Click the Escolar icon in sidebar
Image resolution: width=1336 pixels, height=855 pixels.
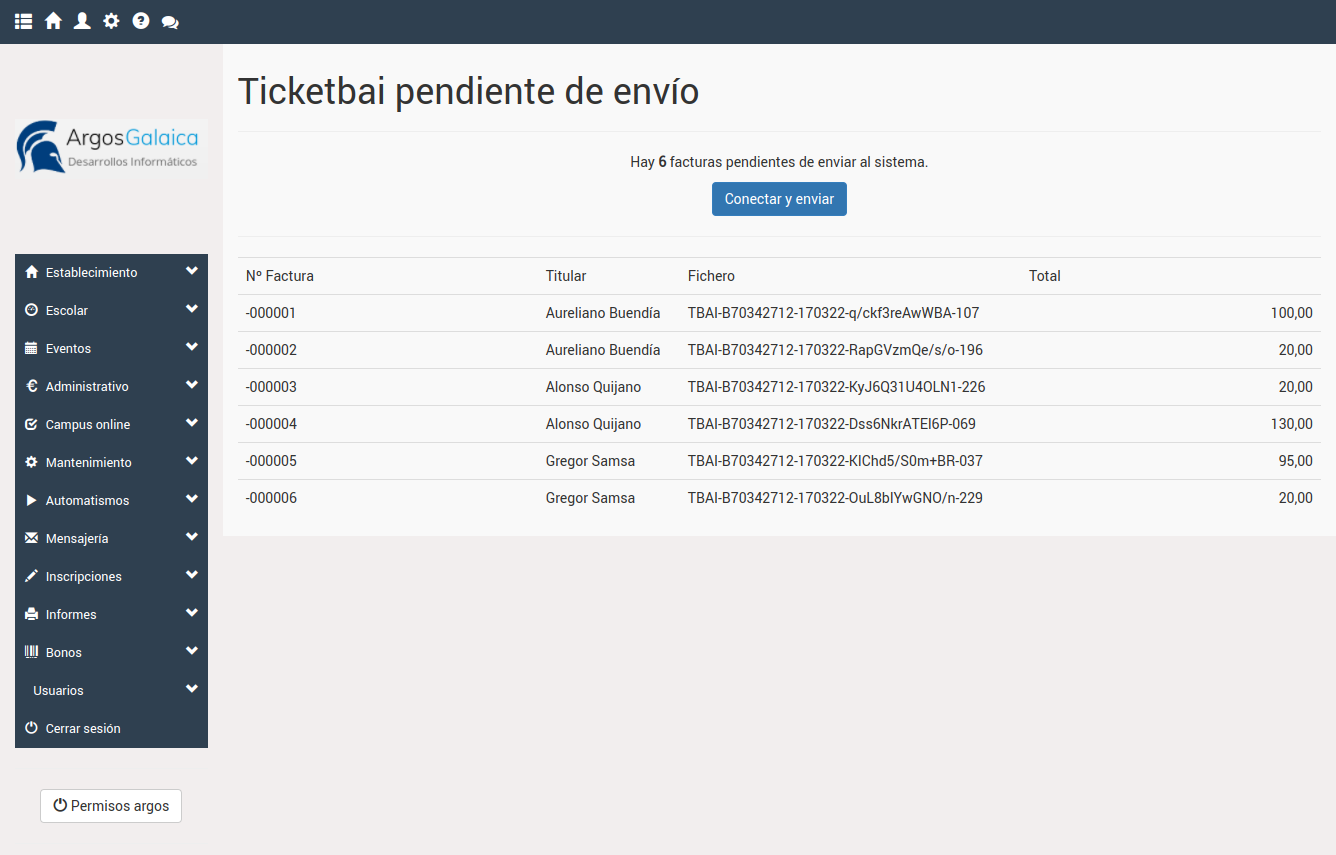coord(31,310)
